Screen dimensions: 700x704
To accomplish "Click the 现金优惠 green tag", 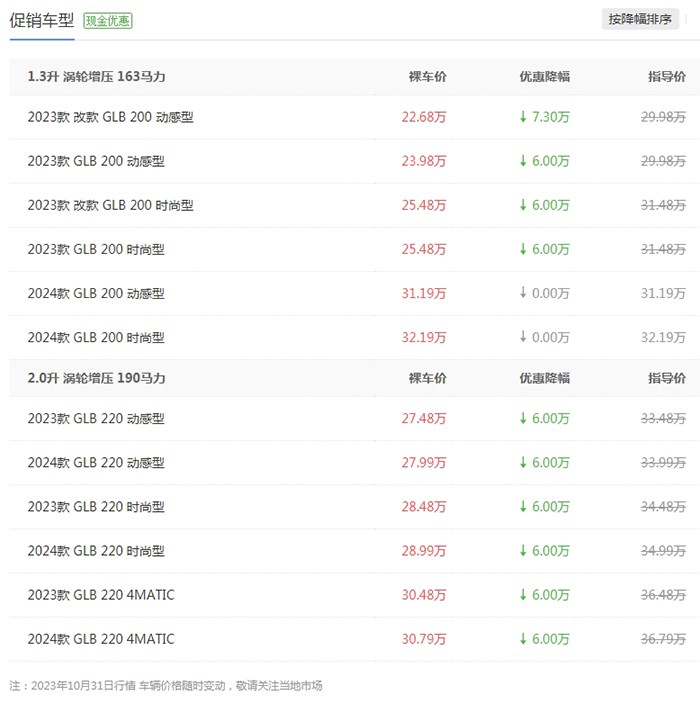I will click(108, 21).
